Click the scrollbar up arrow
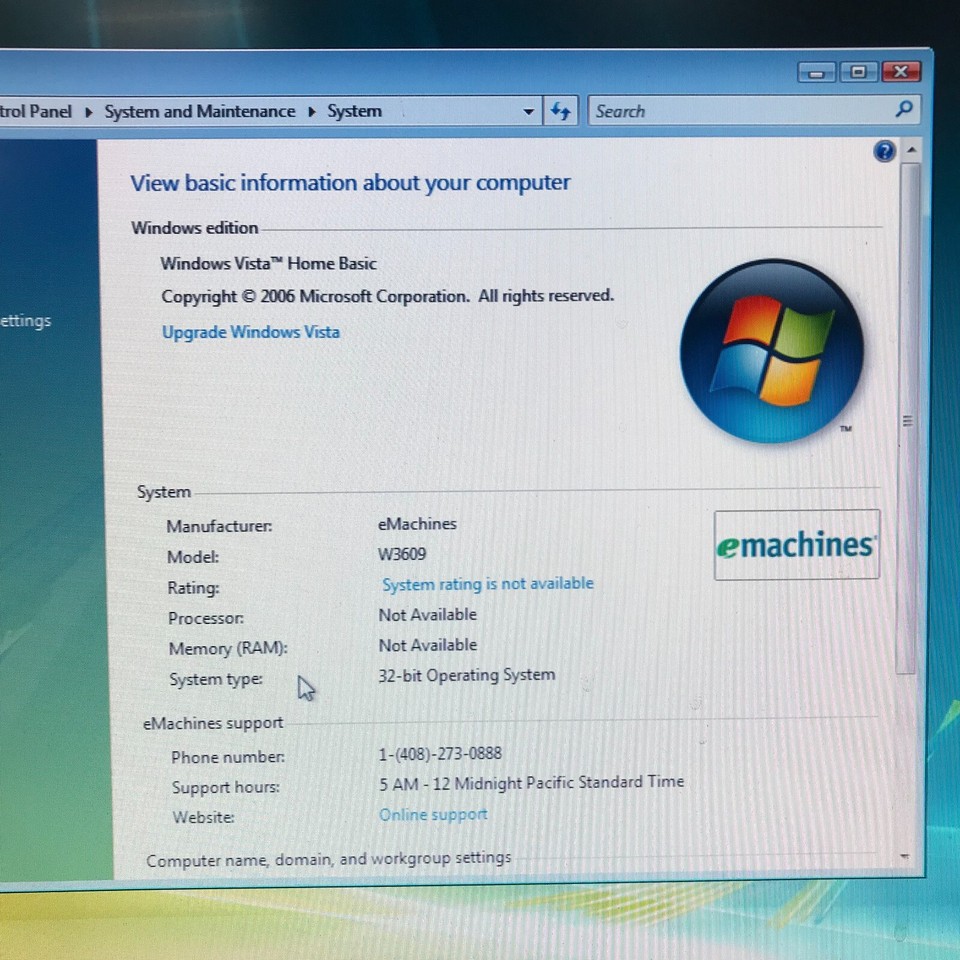 [x=911, y=150]
